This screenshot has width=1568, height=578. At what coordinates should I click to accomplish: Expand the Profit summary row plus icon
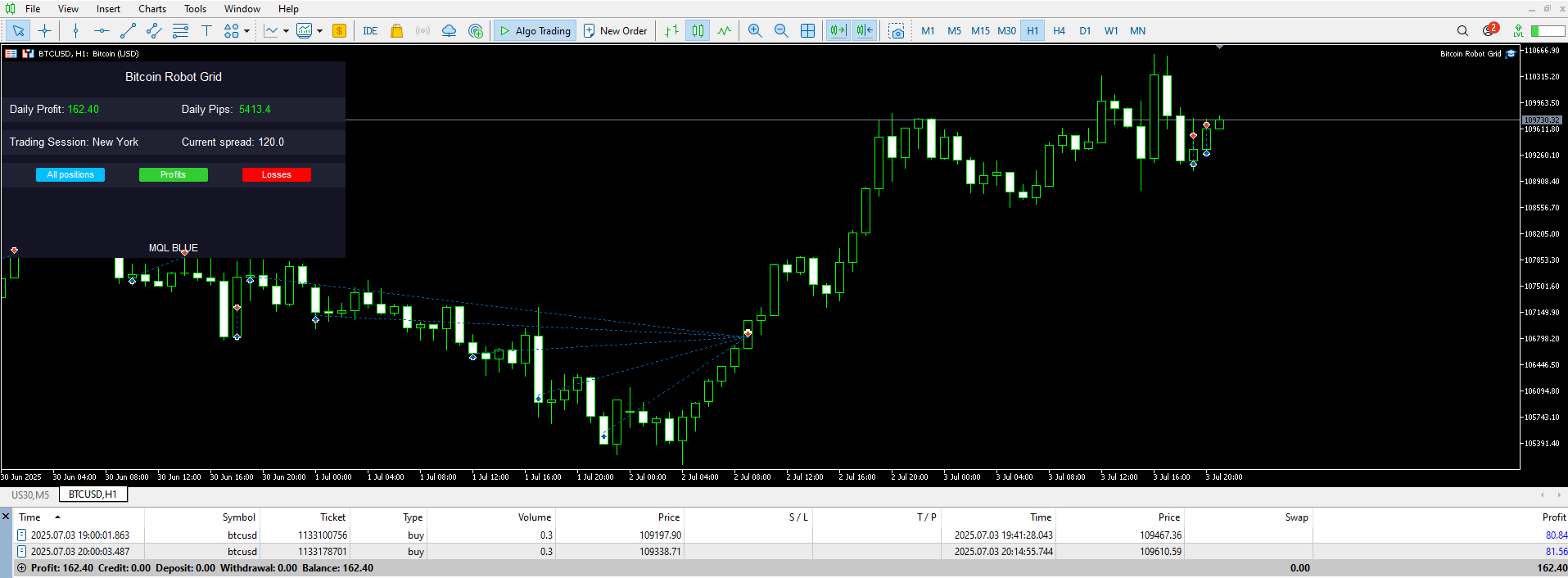click(21, 568)
